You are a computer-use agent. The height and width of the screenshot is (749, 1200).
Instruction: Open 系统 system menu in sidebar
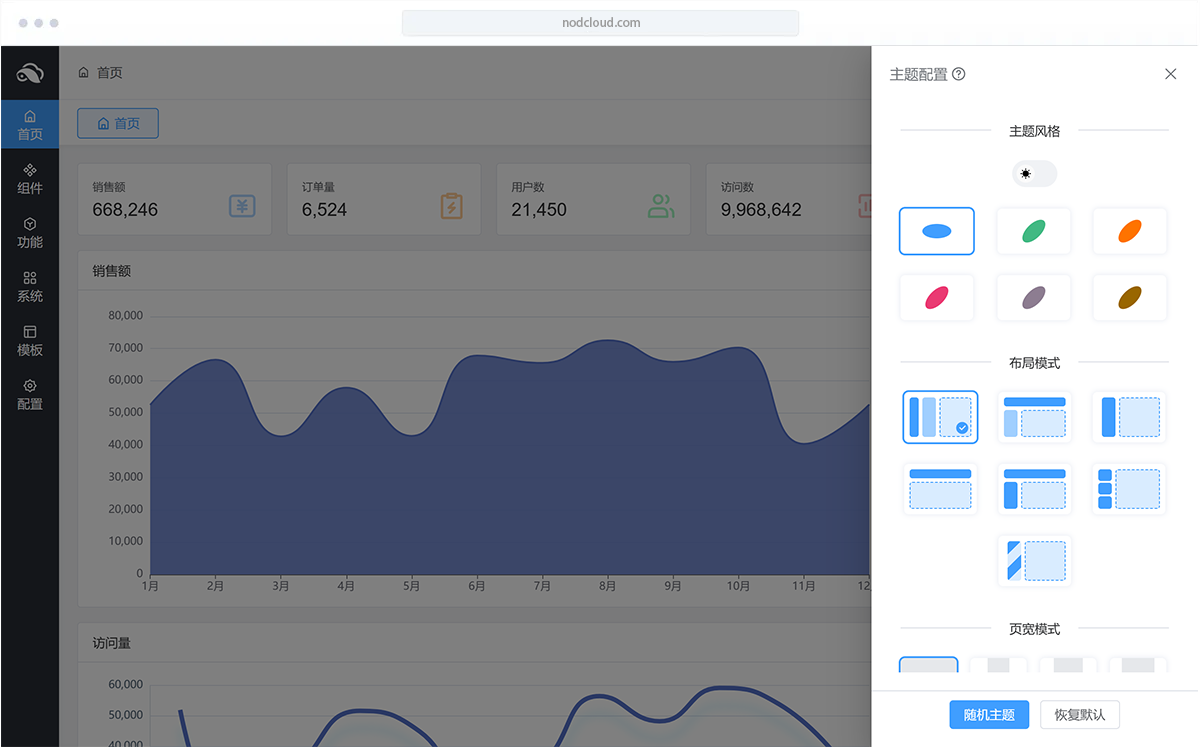[30, 286]
